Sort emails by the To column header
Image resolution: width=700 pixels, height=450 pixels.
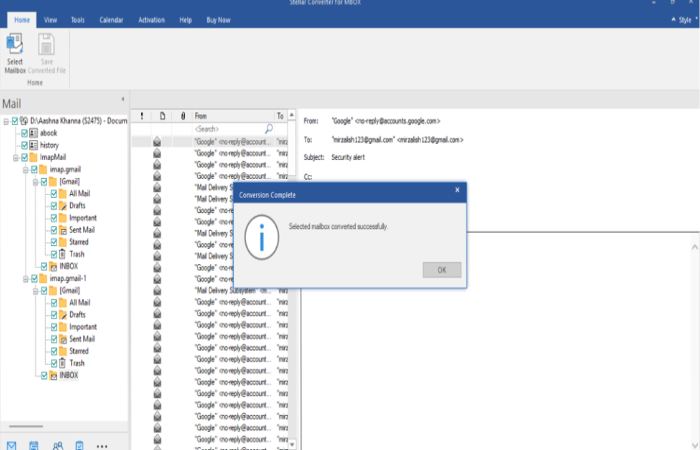pyautogui.click(x=280, y=116)
